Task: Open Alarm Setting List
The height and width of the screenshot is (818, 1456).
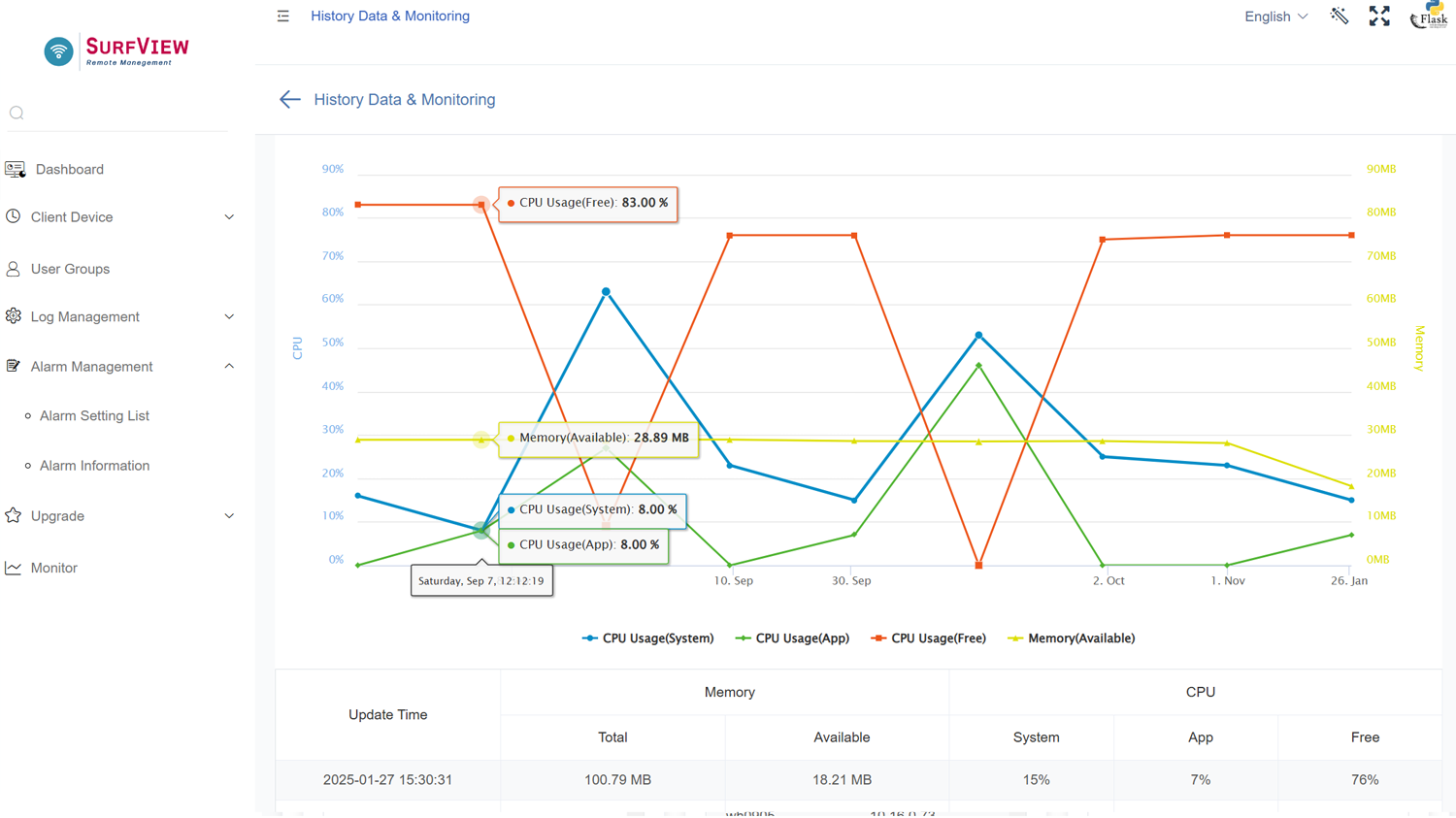Action: click(94, 416)
